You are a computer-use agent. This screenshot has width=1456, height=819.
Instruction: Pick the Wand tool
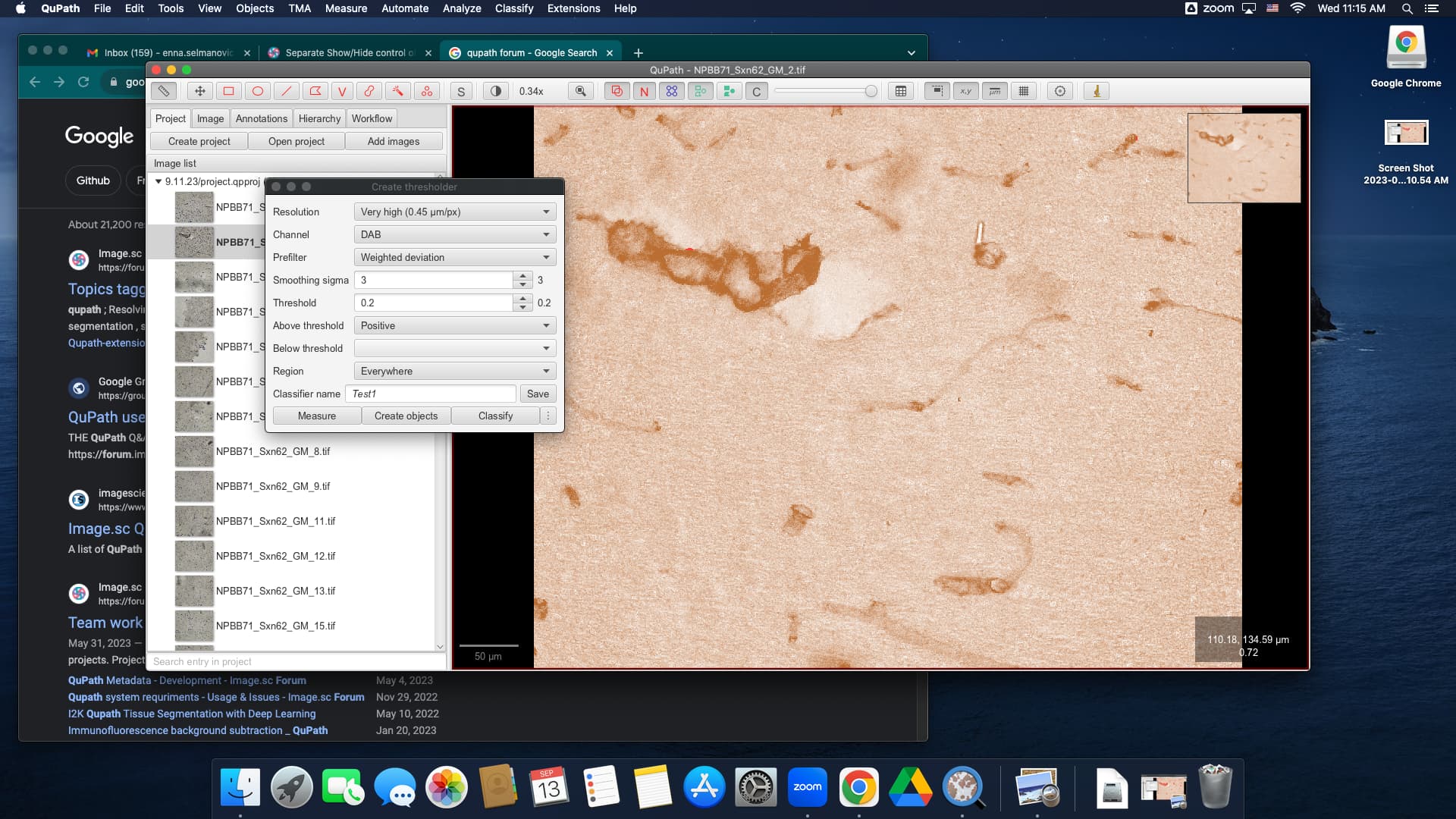(x=398, y=91)
